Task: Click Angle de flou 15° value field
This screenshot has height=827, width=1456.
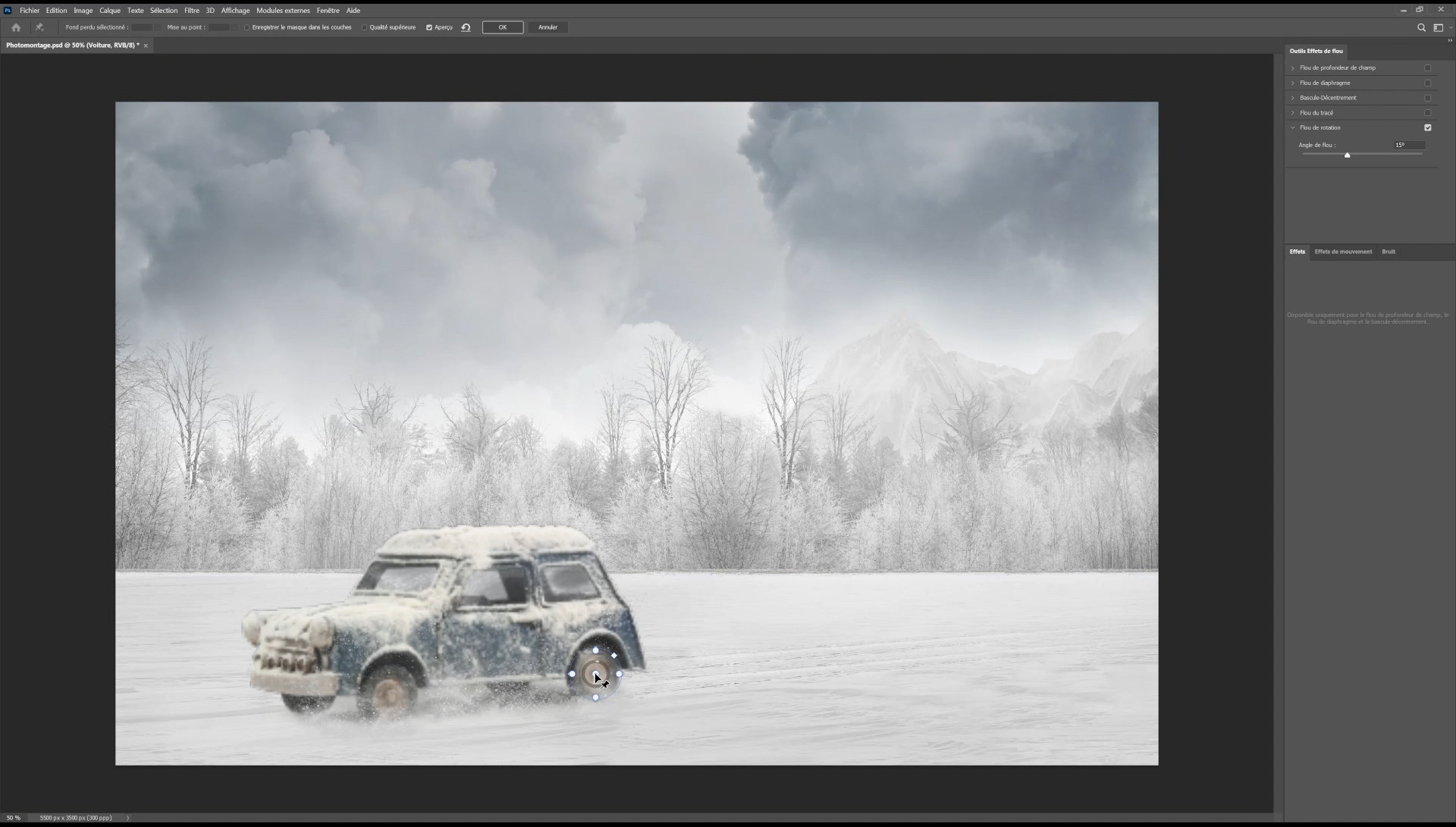Action: pyautogui.click(x=1409, y=145)
